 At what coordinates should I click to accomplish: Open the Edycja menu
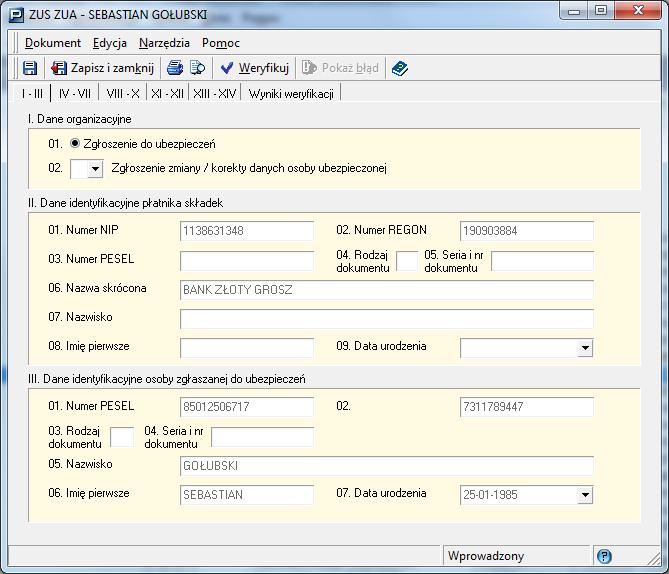pos(110,43)
